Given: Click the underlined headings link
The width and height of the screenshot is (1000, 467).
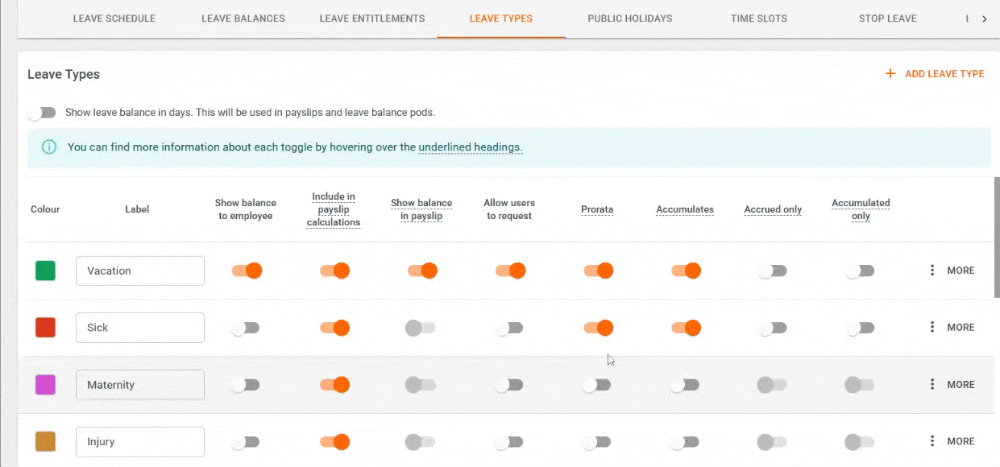Looking at the screenshot, I should click(x=471, y=147).
